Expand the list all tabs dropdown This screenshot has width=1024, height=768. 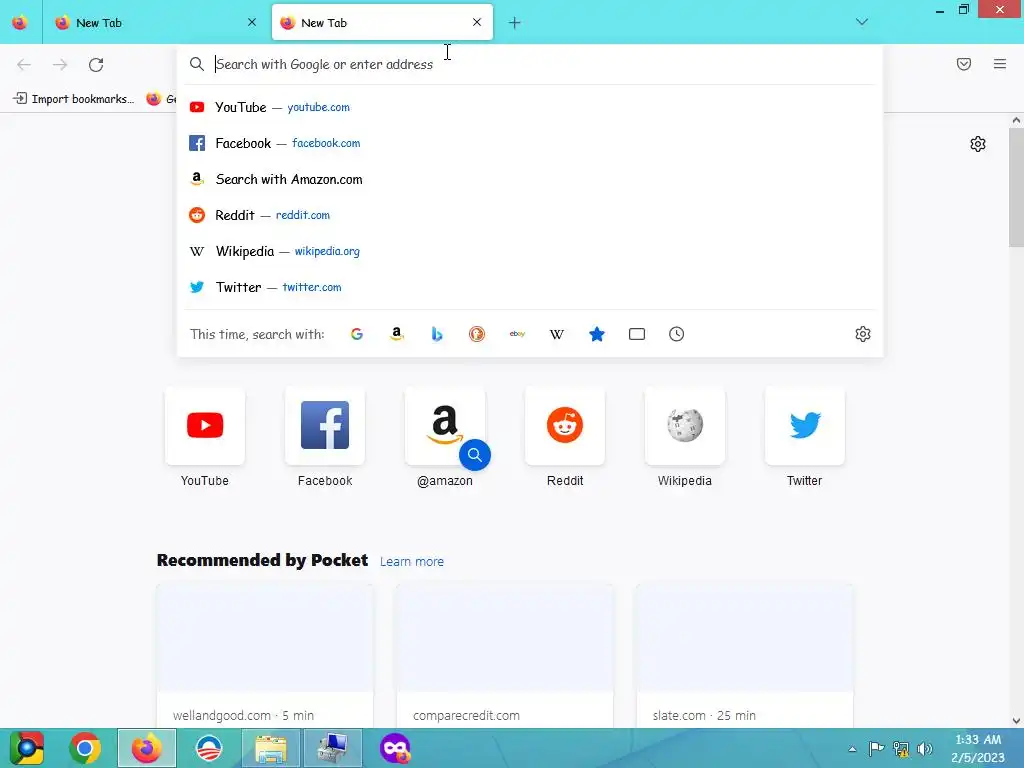pyautogui.click(x=862, y=22)
